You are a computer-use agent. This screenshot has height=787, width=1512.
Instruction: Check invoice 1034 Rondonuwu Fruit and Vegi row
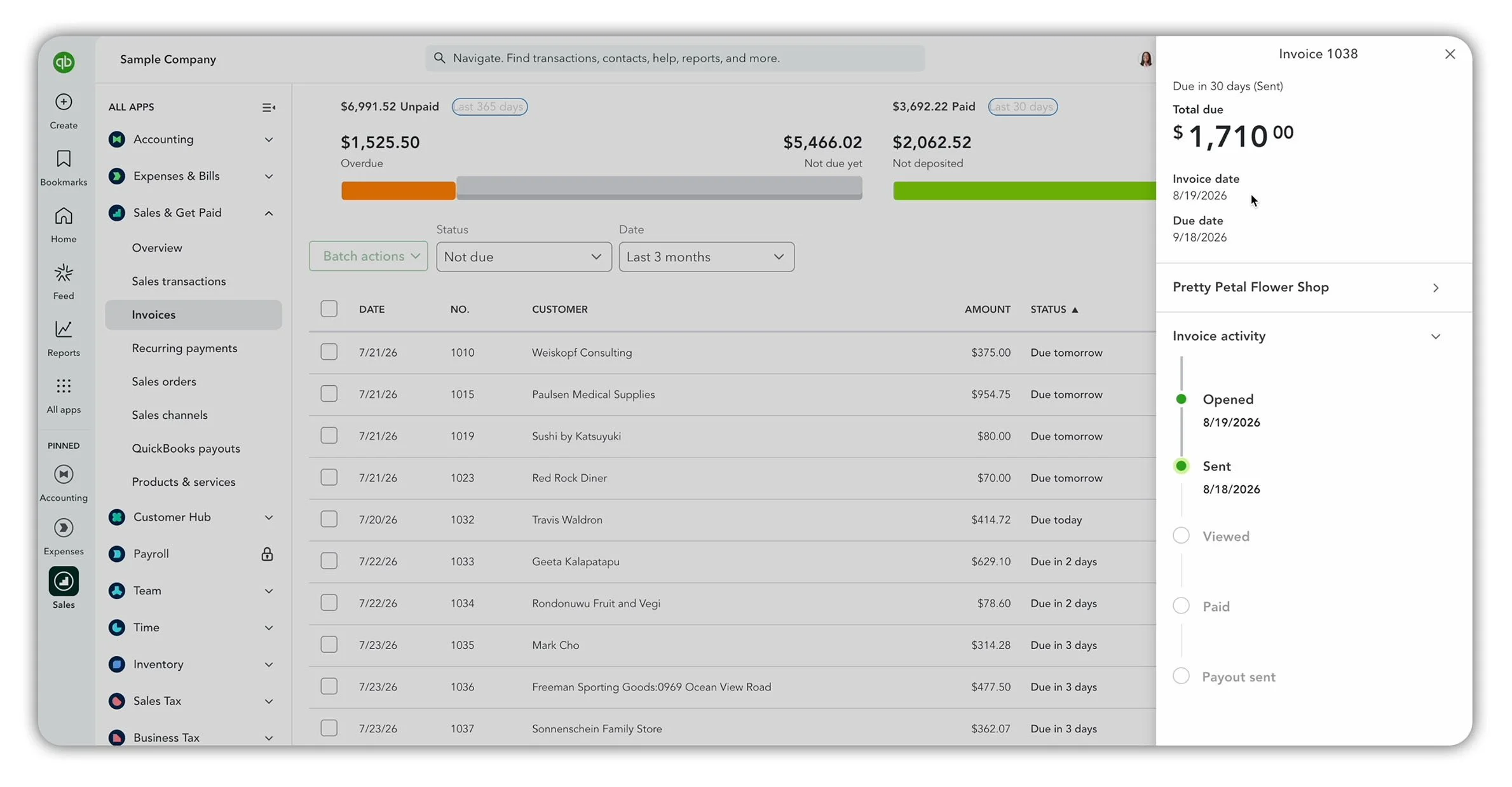tap(329, 603)
